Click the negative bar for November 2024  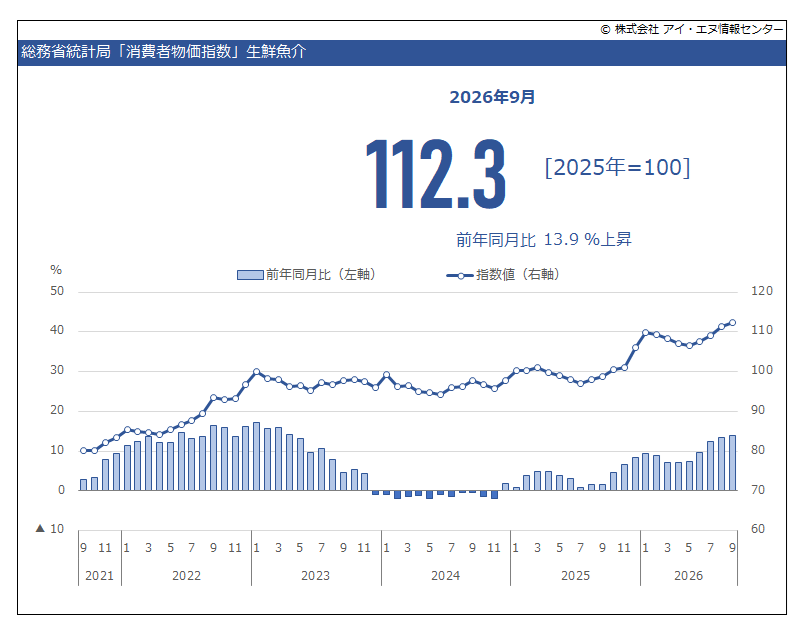click(x=494, y=494)
